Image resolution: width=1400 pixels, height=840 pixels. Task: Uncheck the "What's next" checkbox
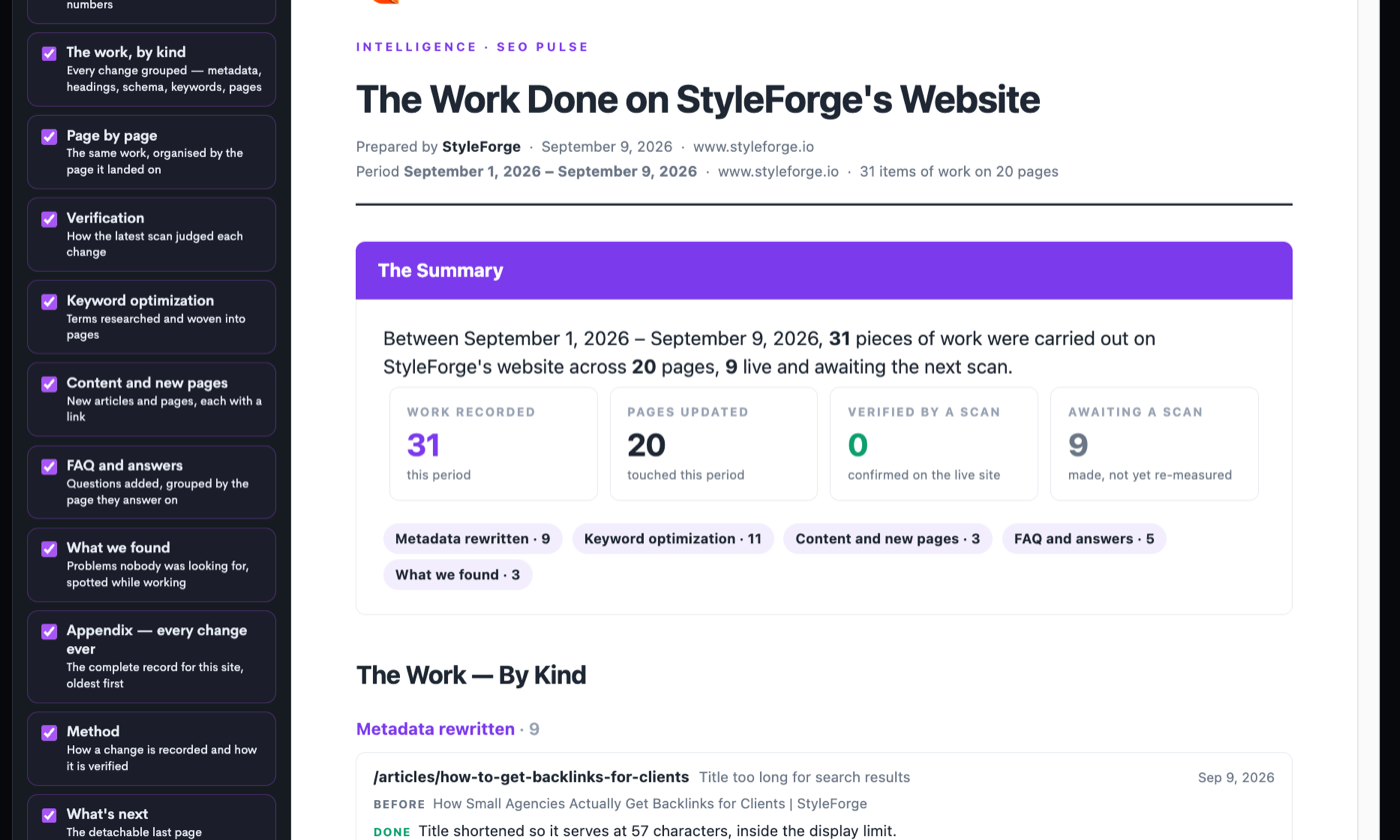pyautogui.click(x=49, y=815)
